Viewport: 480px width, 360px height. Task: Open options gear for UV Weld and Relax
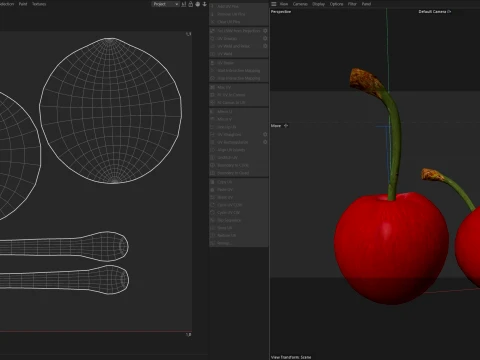pos(265,46)
